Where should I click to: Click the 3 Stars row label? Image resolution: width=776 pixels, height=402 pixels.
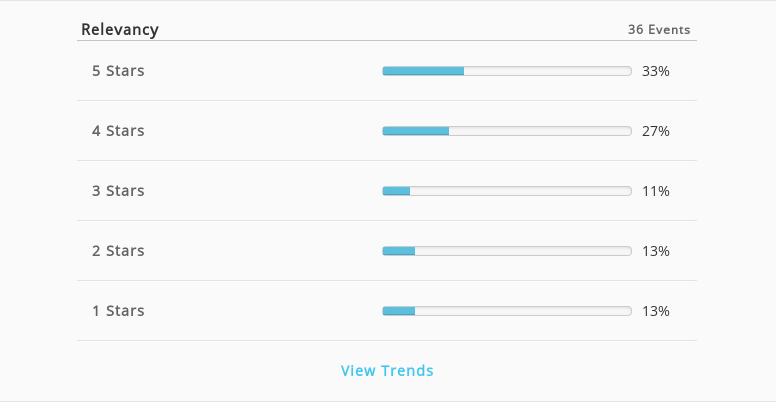[x=118, y=191]
